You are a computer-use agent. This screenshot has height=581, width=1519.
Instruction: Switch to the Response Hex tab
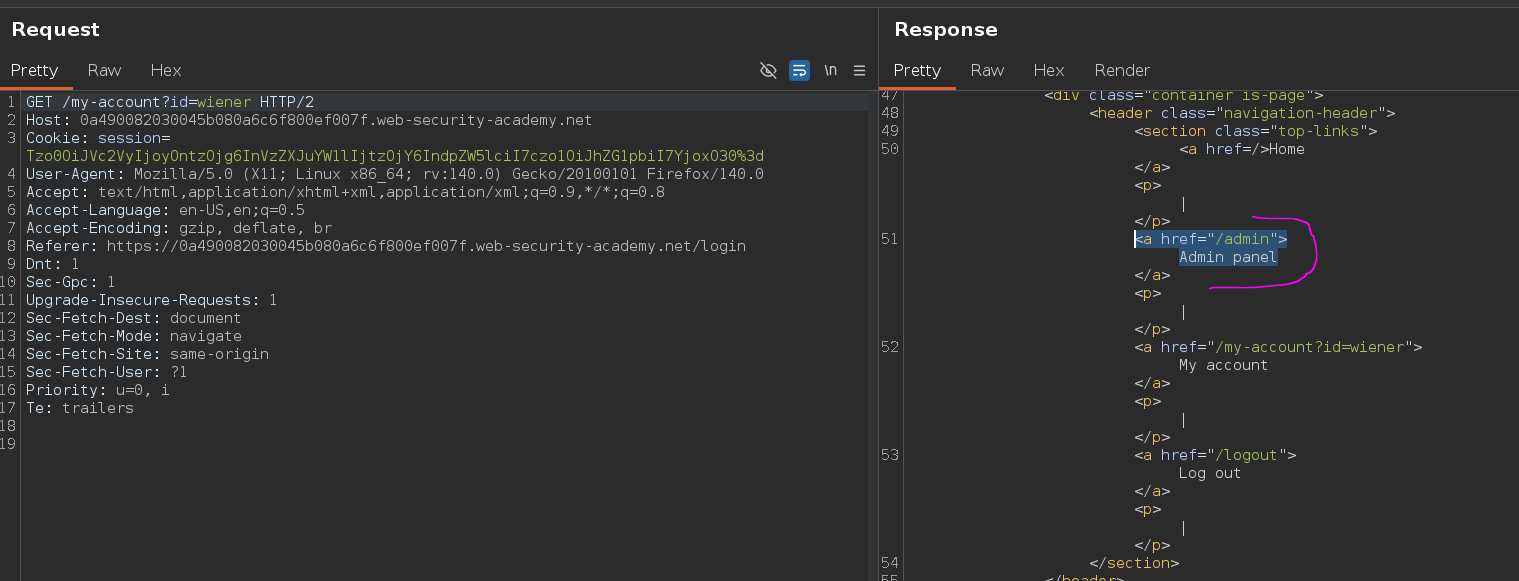pyautogui.click(x=1049, y=70)
